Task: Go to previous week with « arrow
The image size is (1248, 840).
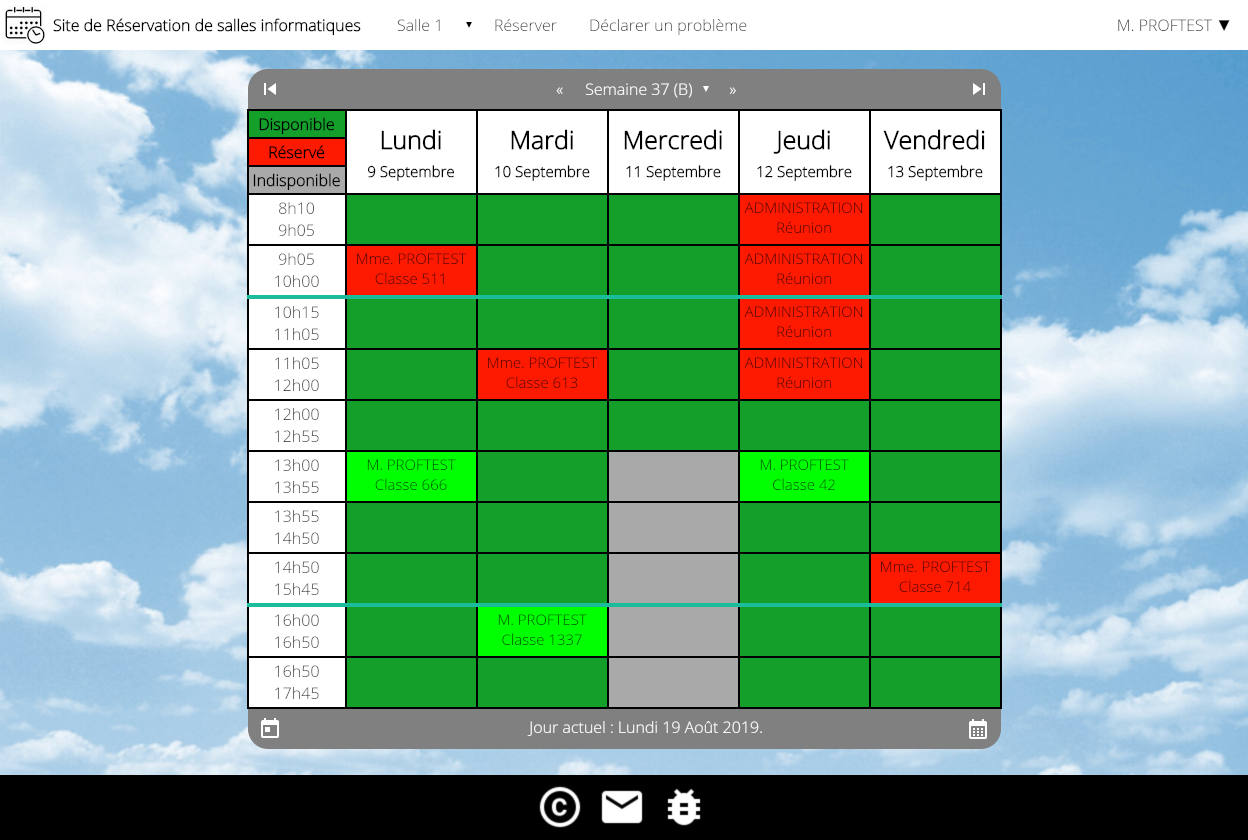Action: [x=560, y=90]
